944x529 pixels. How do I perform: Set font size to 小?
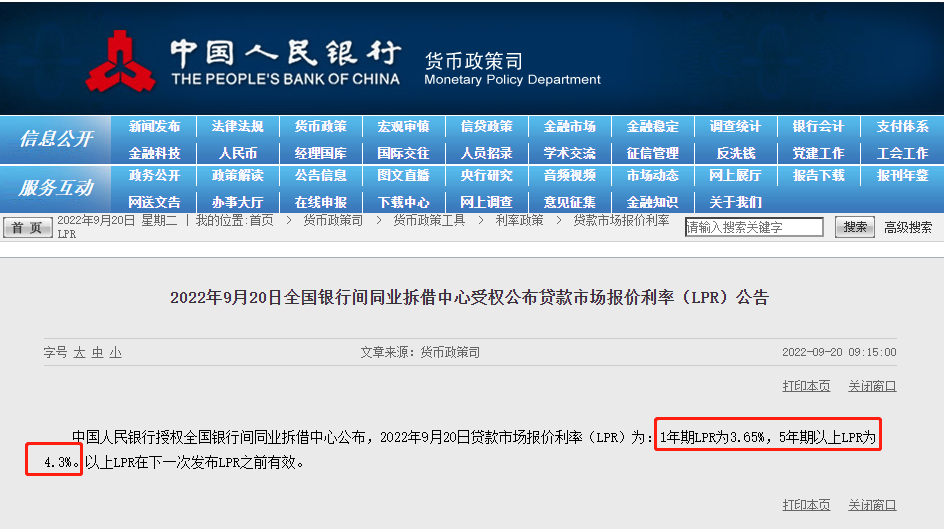116,353
